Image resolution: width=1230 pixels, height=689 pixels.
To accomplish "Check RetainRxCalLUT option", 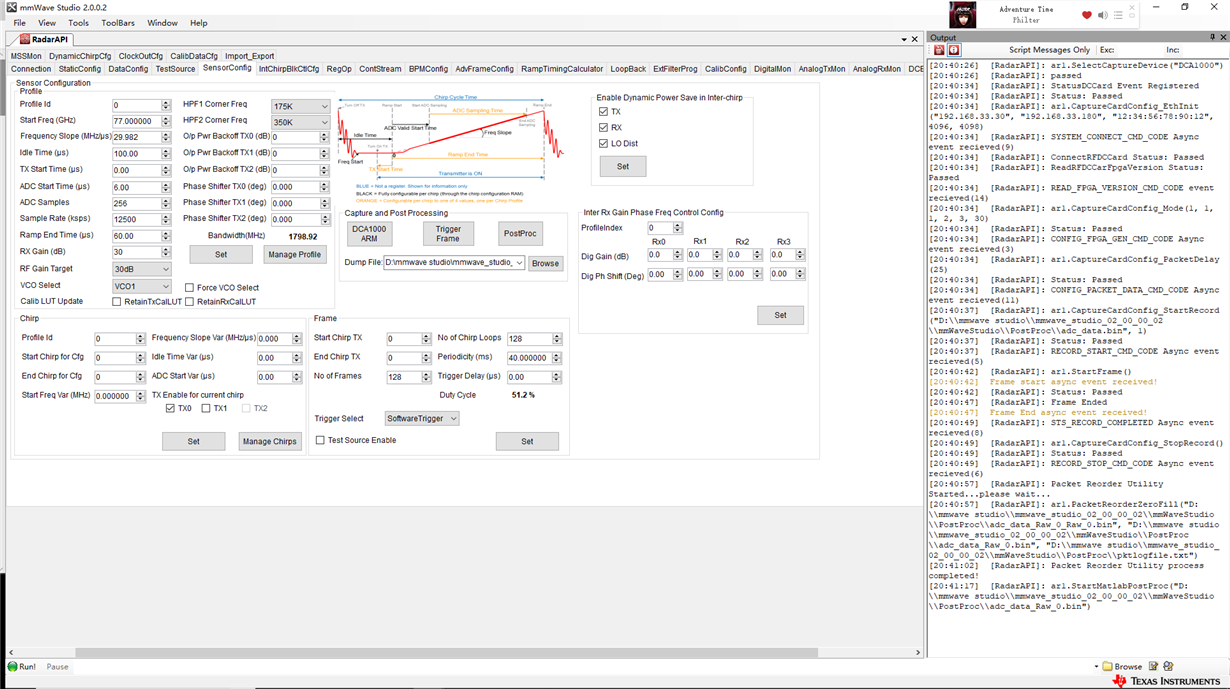I will click(x=190, y=302).
